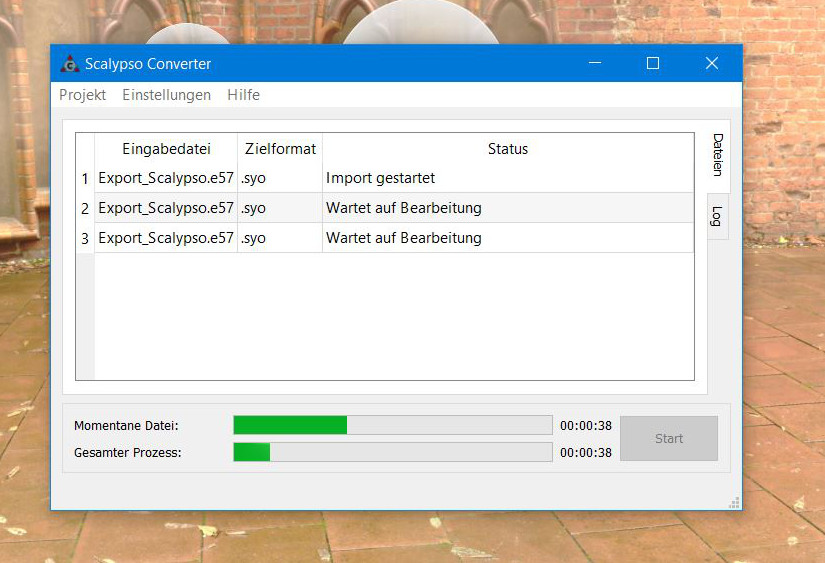Click the .syo target format in row 2
The height and width of the screenshot is (563, 825).
280,208
